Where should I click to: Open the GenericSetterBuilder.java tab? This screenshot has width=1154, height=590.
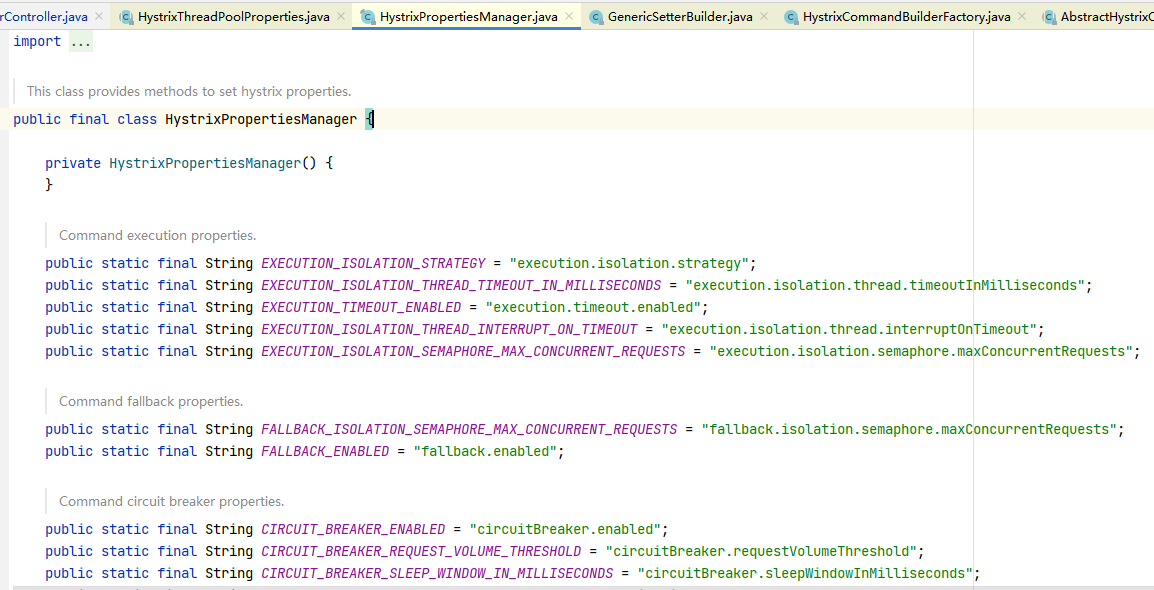pyautogui.click(x=680, y=16)
